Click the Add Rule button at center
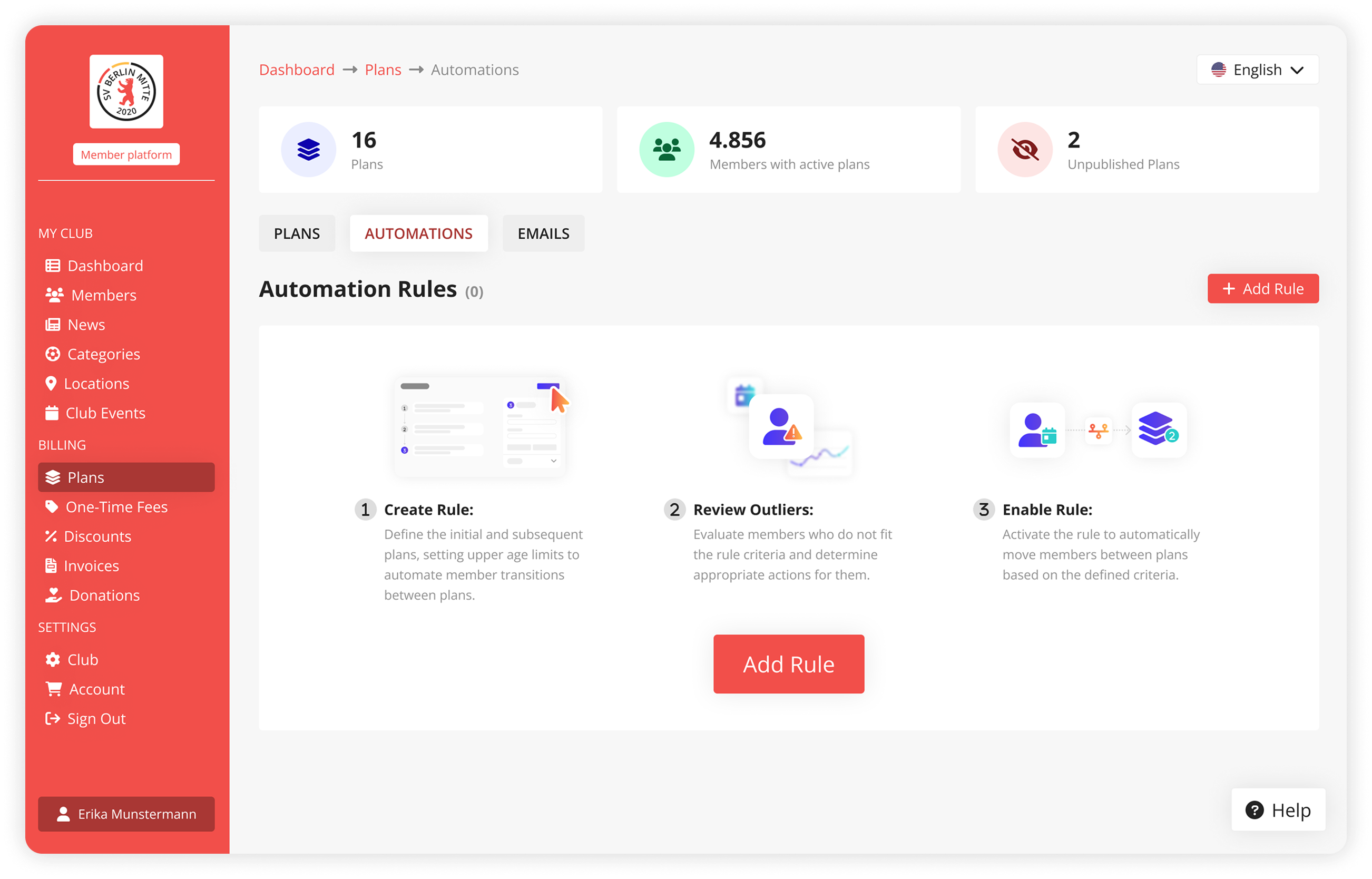Viewport: 1372px width, 879px height. (x=789, y=664)
